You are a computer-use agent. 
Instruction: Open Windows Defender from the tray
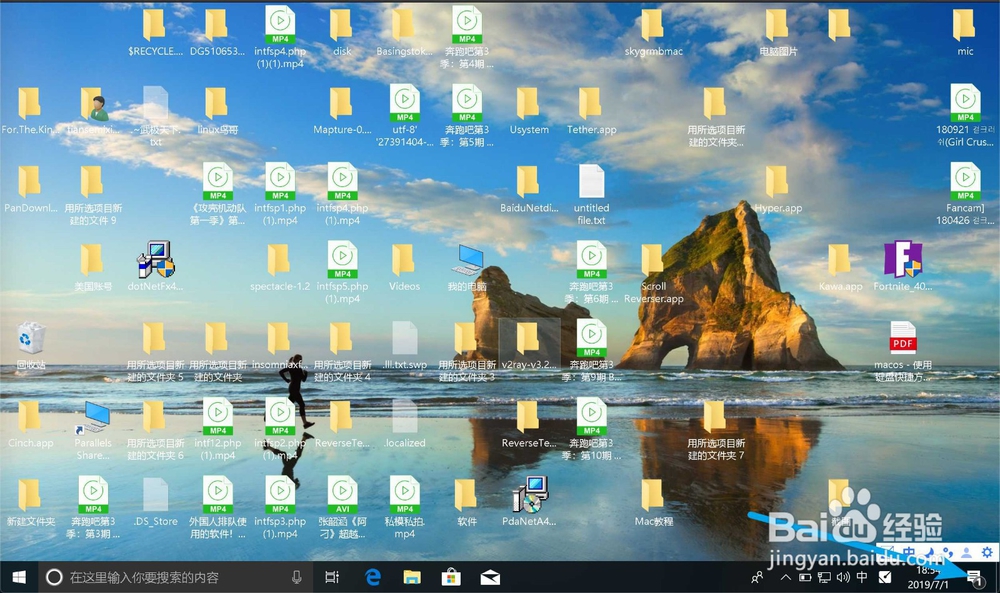click(x=884, y=577)
